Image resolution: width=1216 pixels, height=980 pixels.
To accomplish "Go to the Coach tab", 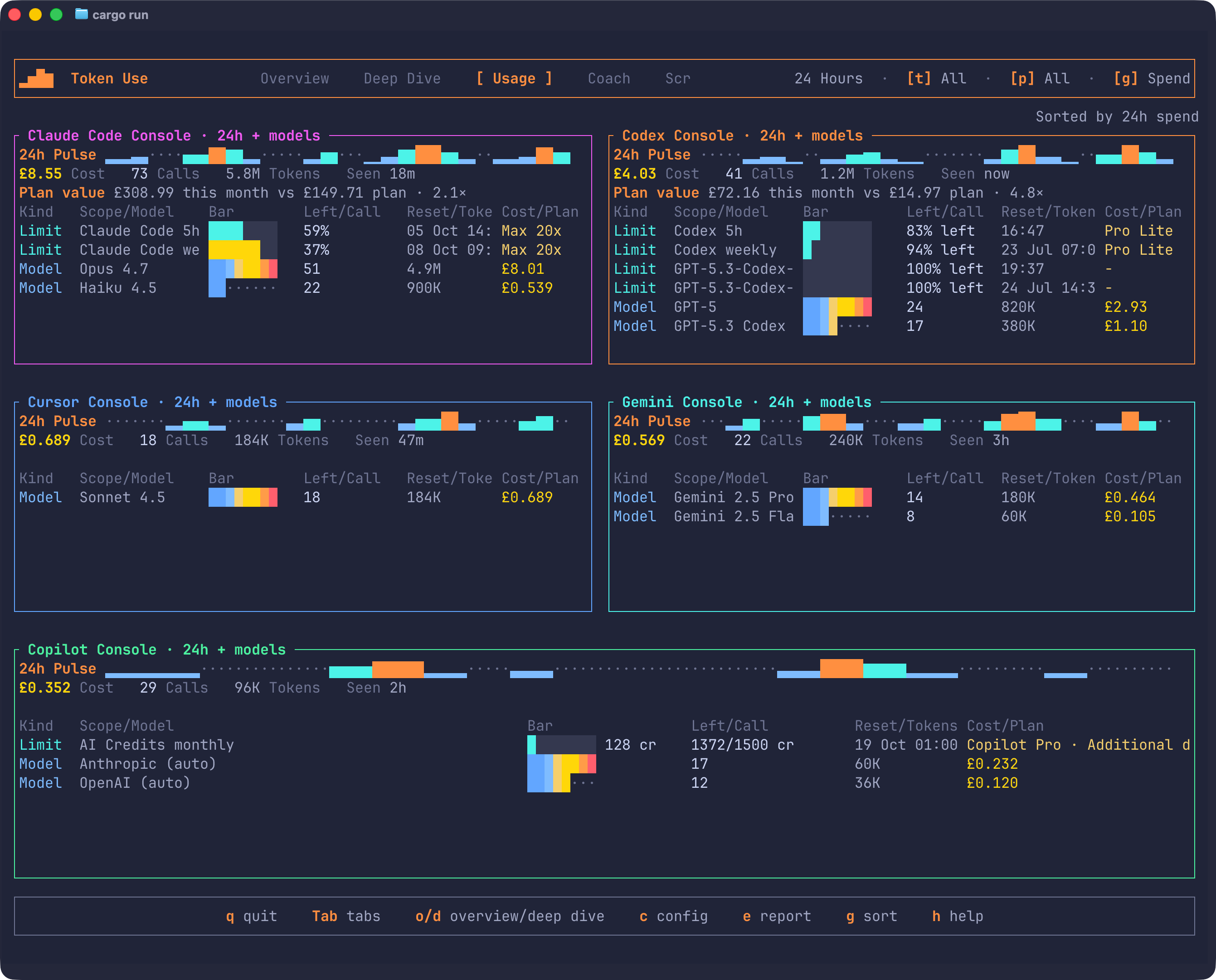I will click(x=608, y=78).
